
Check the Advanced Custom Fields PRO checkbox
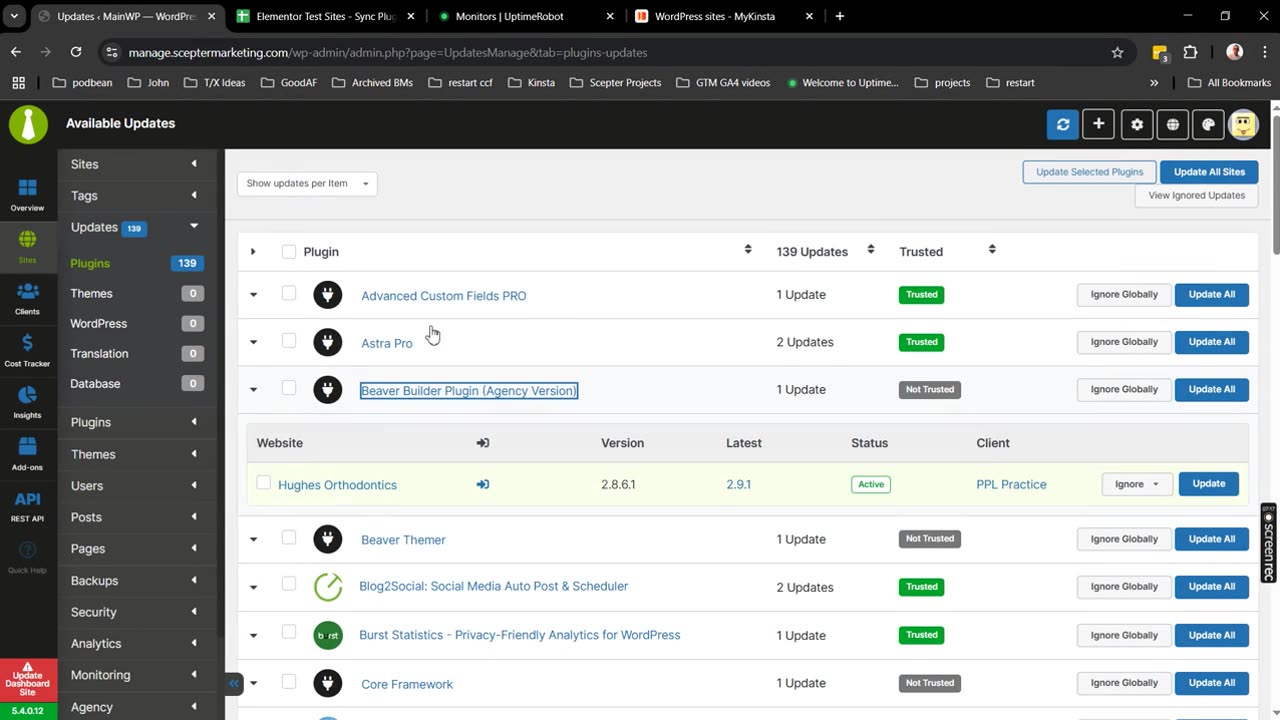coord(289,293)
